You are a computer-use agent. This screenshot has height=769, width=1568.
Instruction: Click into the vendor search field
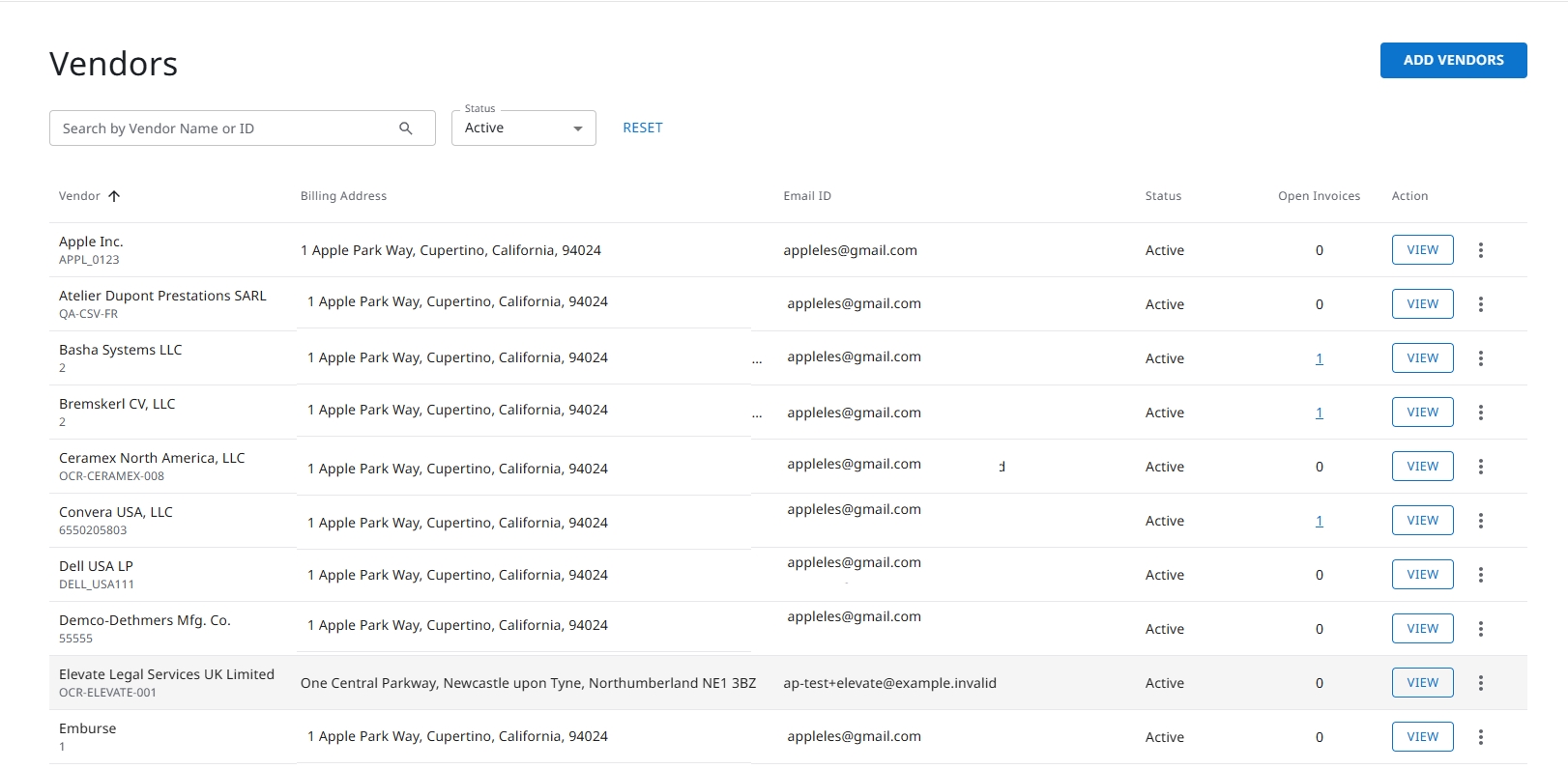click(224, 128)
